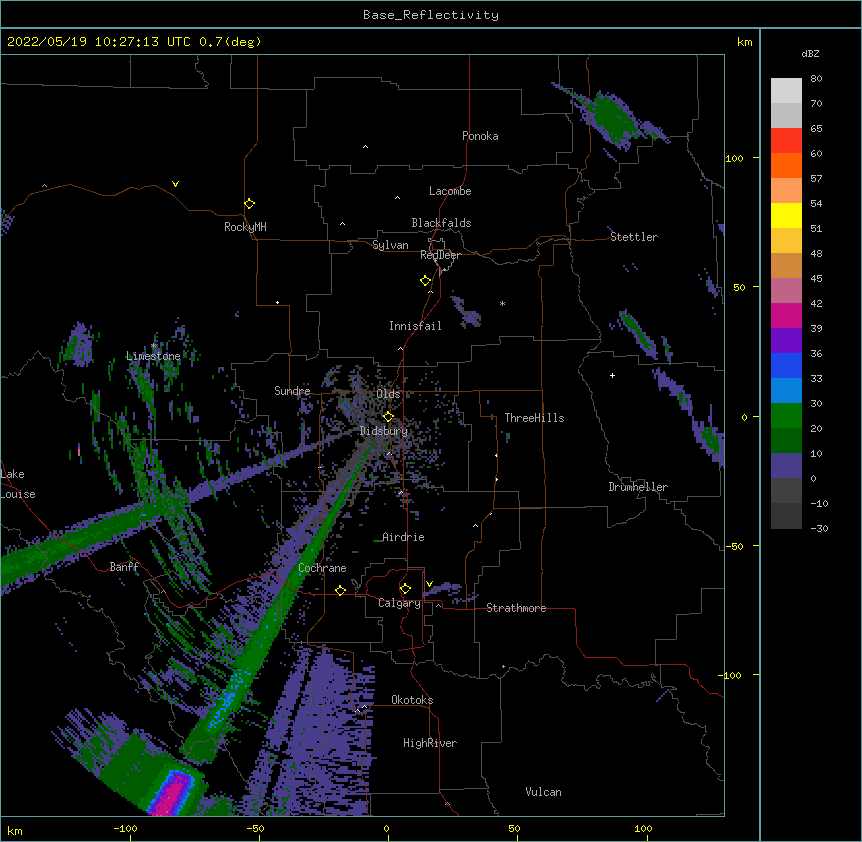Click the yellow V marker northwest of RockyMH

[x=175, y=184]
